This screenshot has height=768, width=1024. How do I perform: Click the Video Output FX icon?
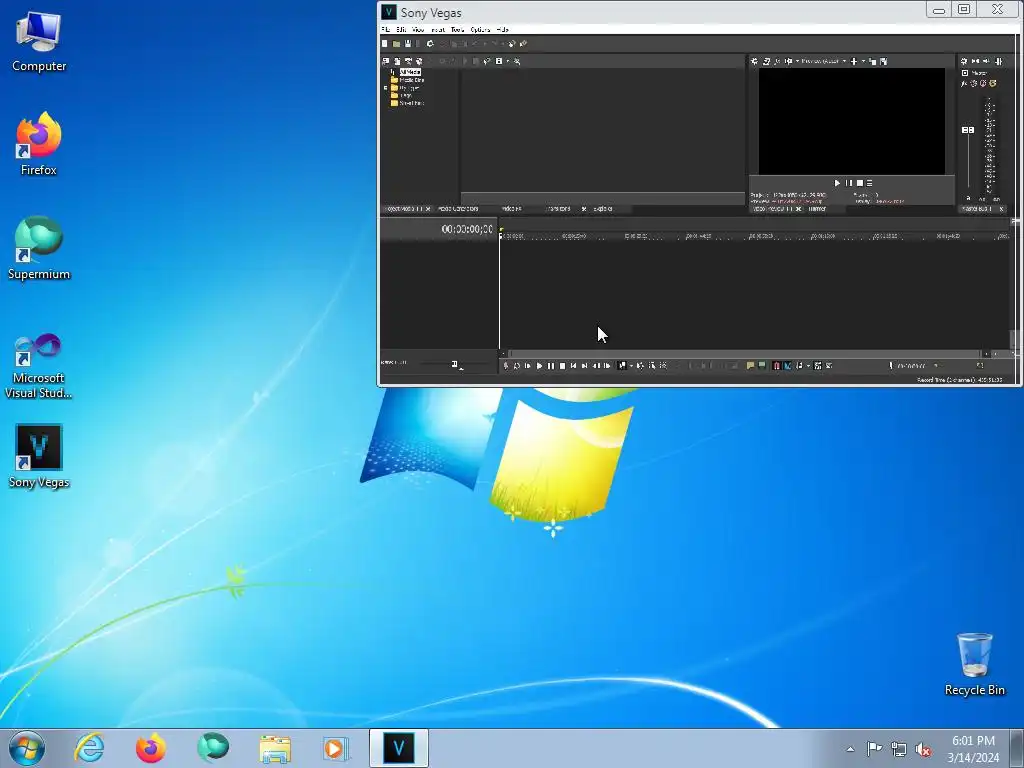(777, 61)
